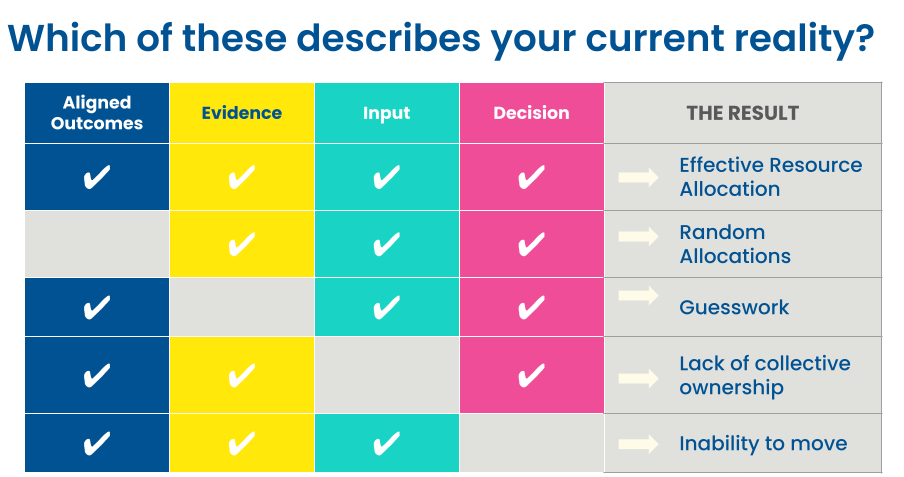Click the arrow icon beside Inability to move
The image size is (904, 477).
click(x=638, y=443)
